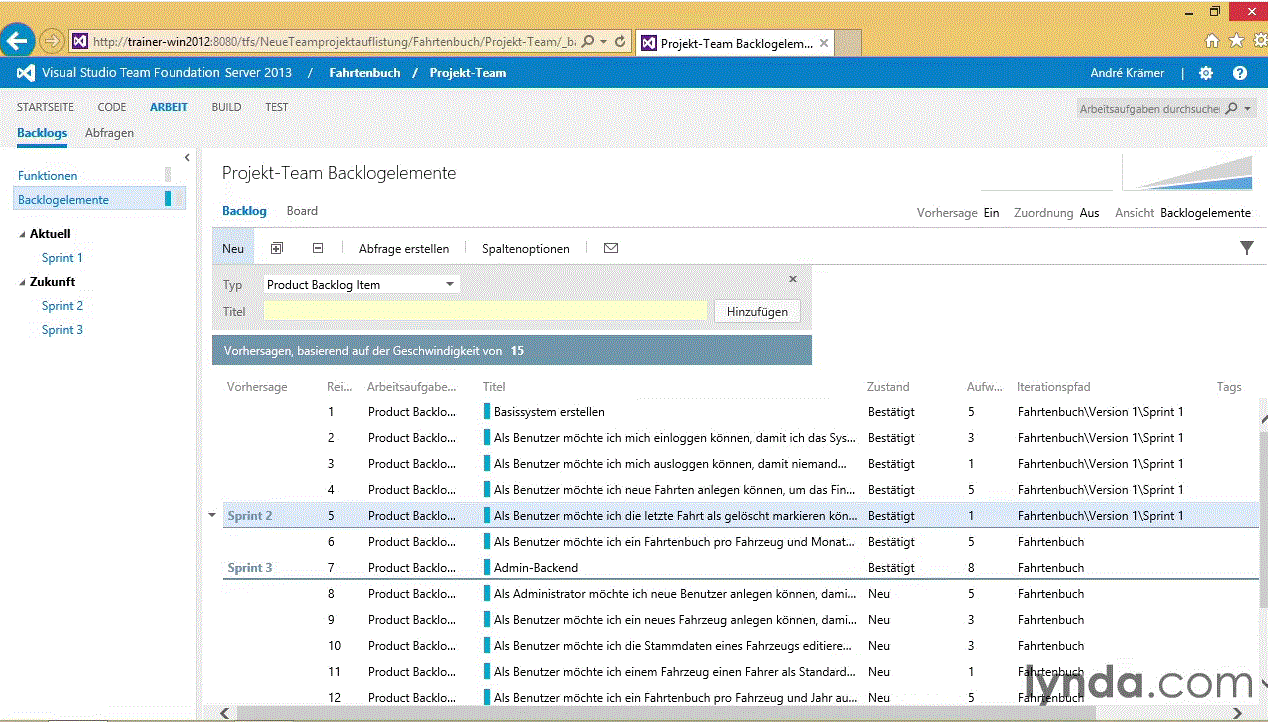Open ARBEIT hub
The width and height of the screenshot is (1268, 722).
point(169,107)
